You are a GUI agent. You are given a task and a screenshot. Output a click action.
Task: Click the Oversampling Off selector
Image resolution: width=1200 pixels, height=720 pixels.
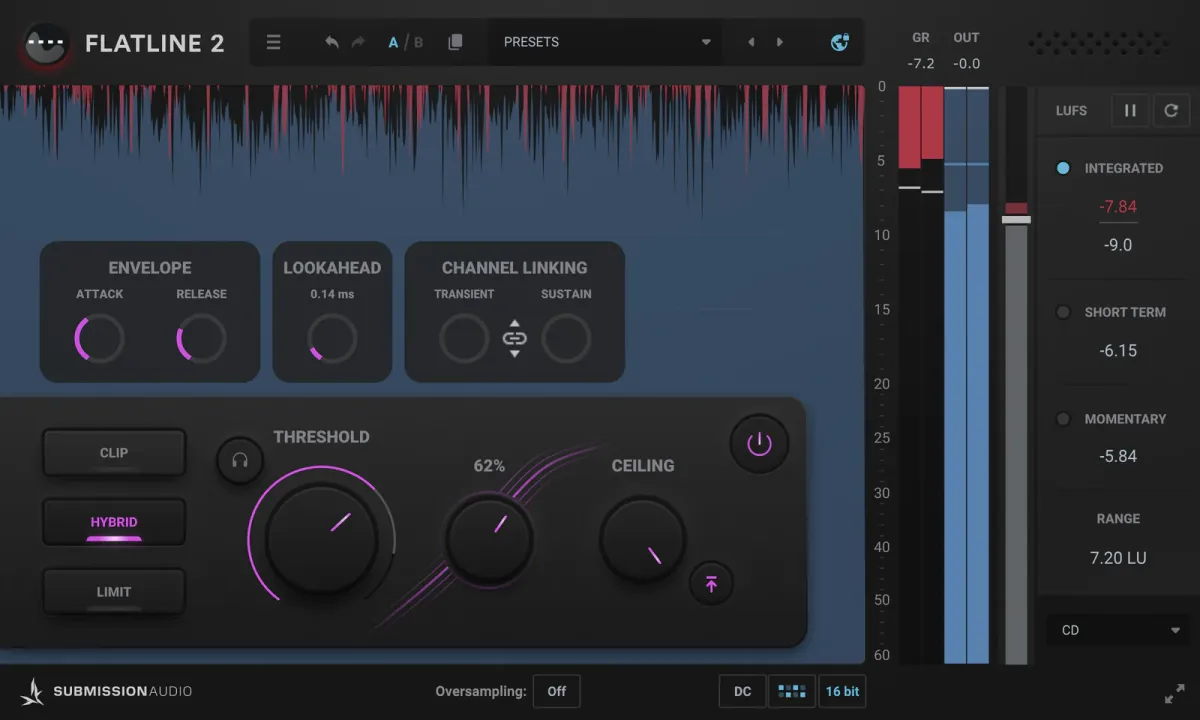click(x=557, y=691)
